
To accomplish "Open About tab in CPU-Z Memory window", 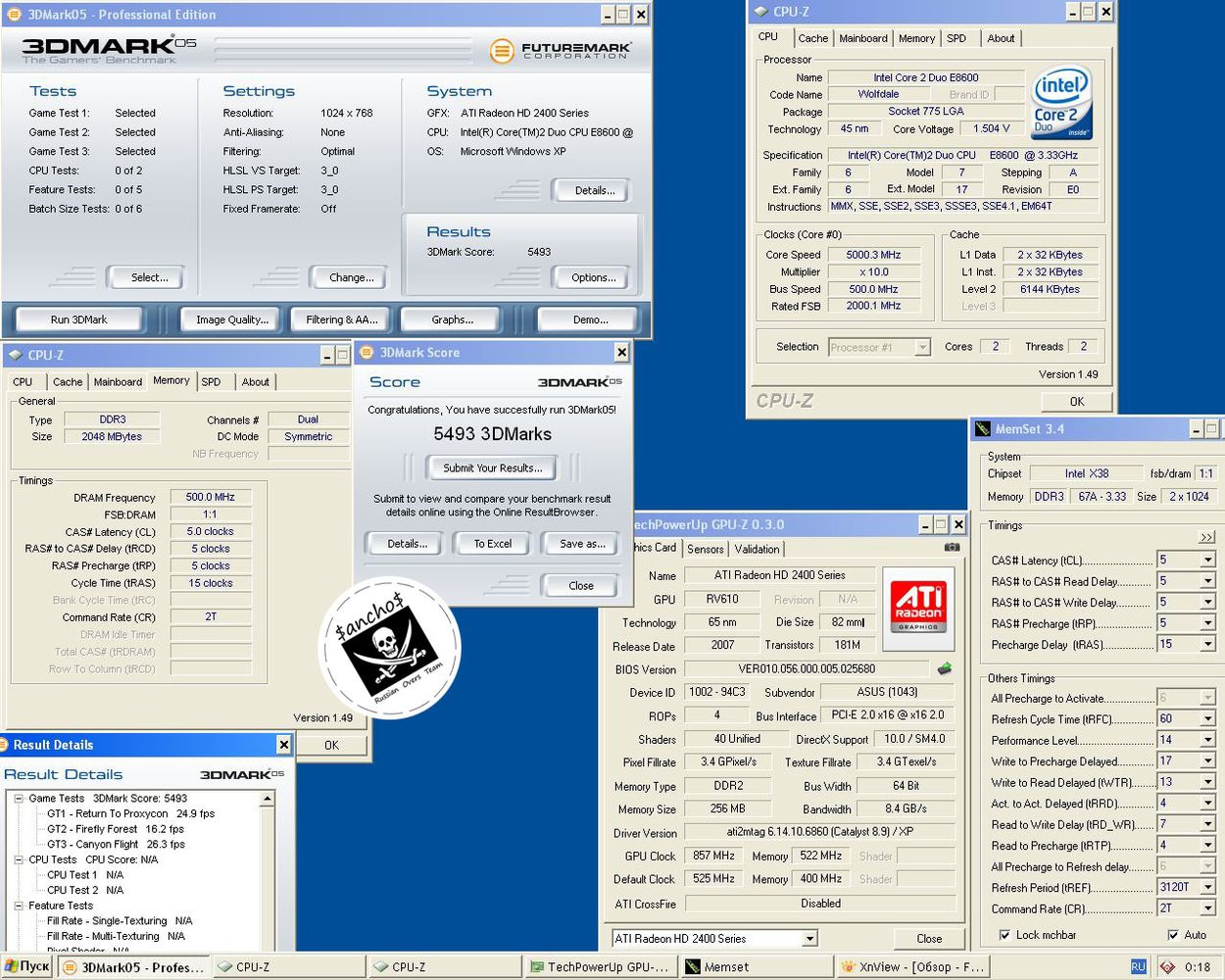I will coord(255,382).
